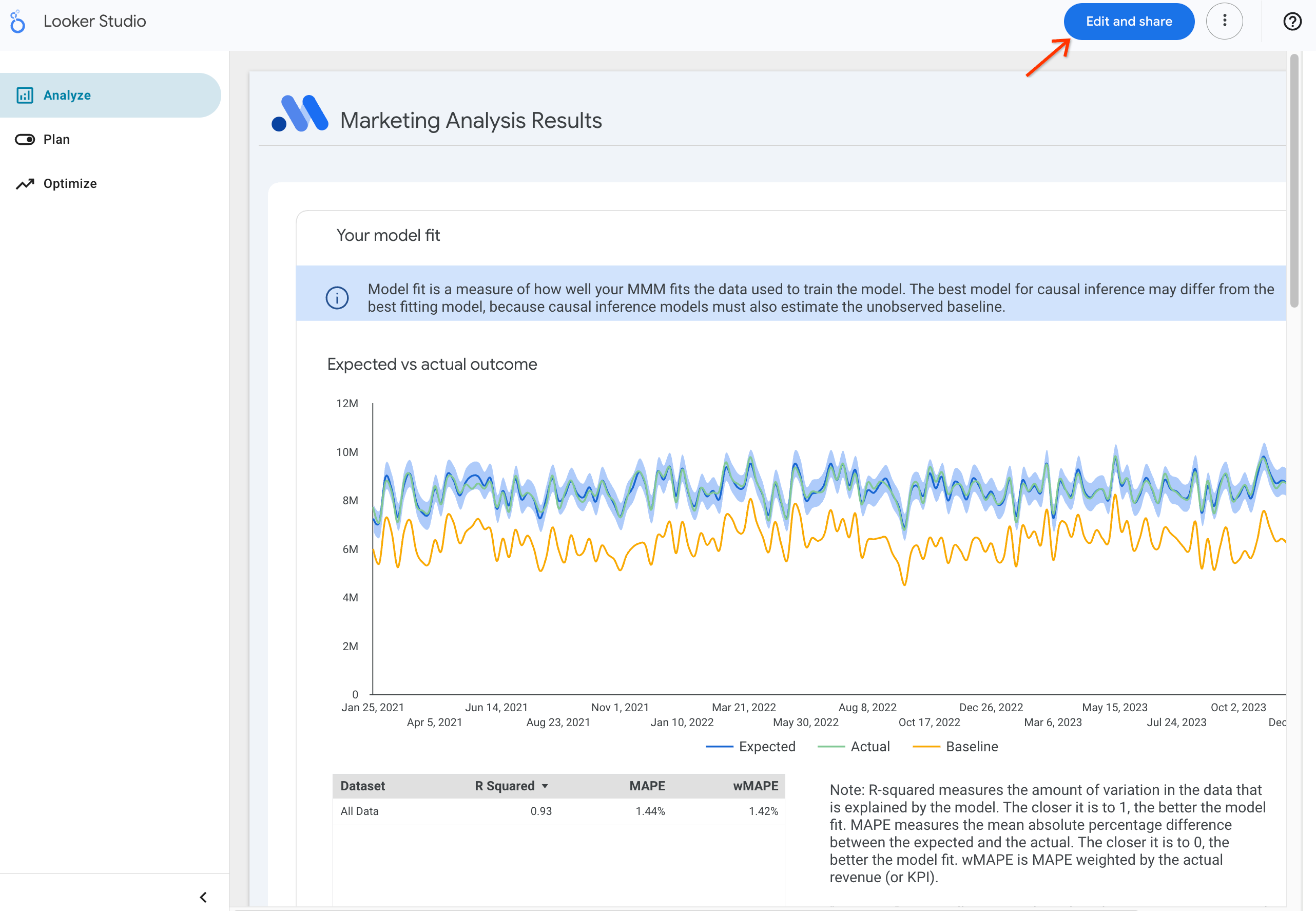Screen dimensions: 1316x911
Task: Click the Edit and share button
Action: tap(1128, 22)
